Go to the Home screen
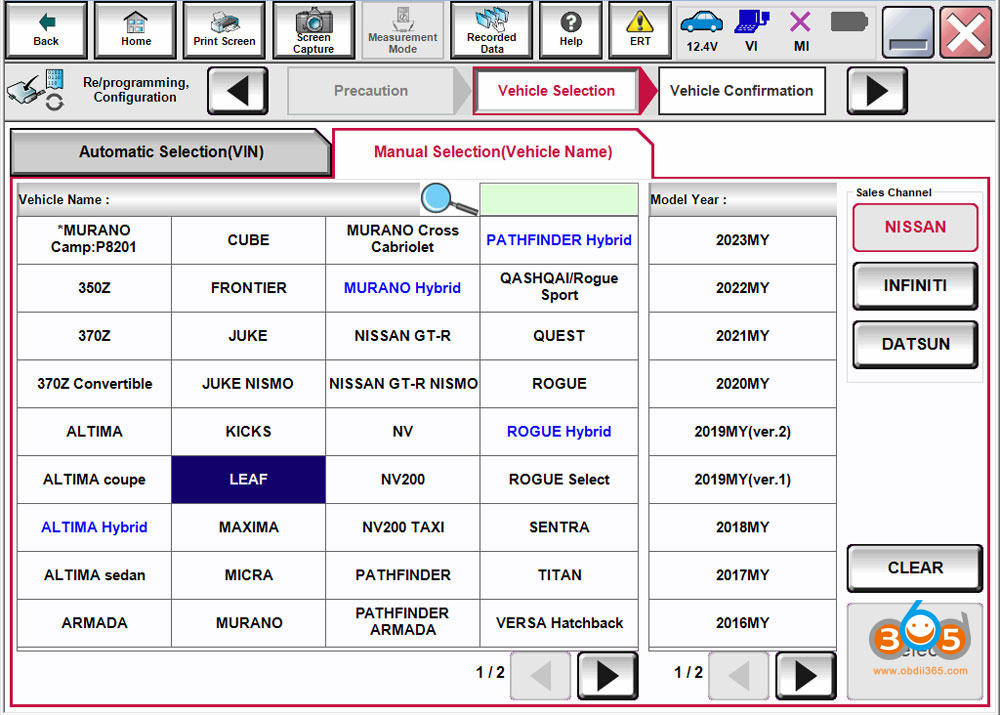 point(136,30)
